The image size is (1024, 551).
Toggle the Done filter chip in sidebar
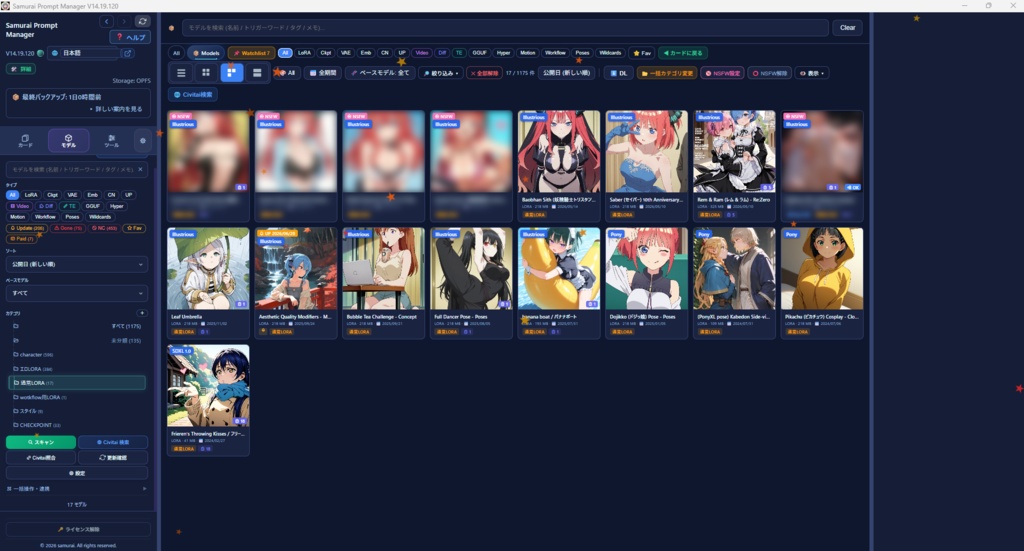point(68,228)
